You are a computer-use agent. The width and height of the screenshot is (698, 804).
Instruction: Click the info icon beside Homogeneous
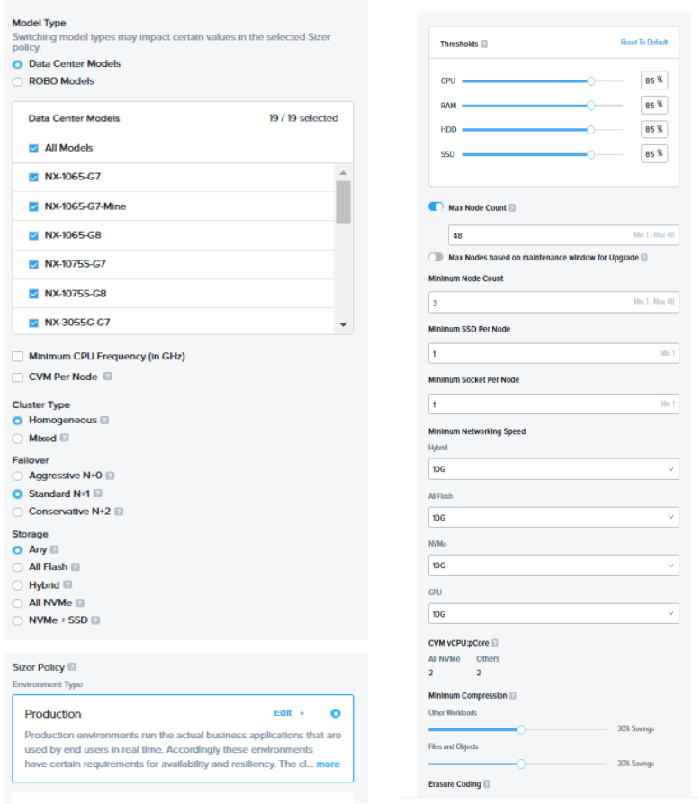point(105,420)
